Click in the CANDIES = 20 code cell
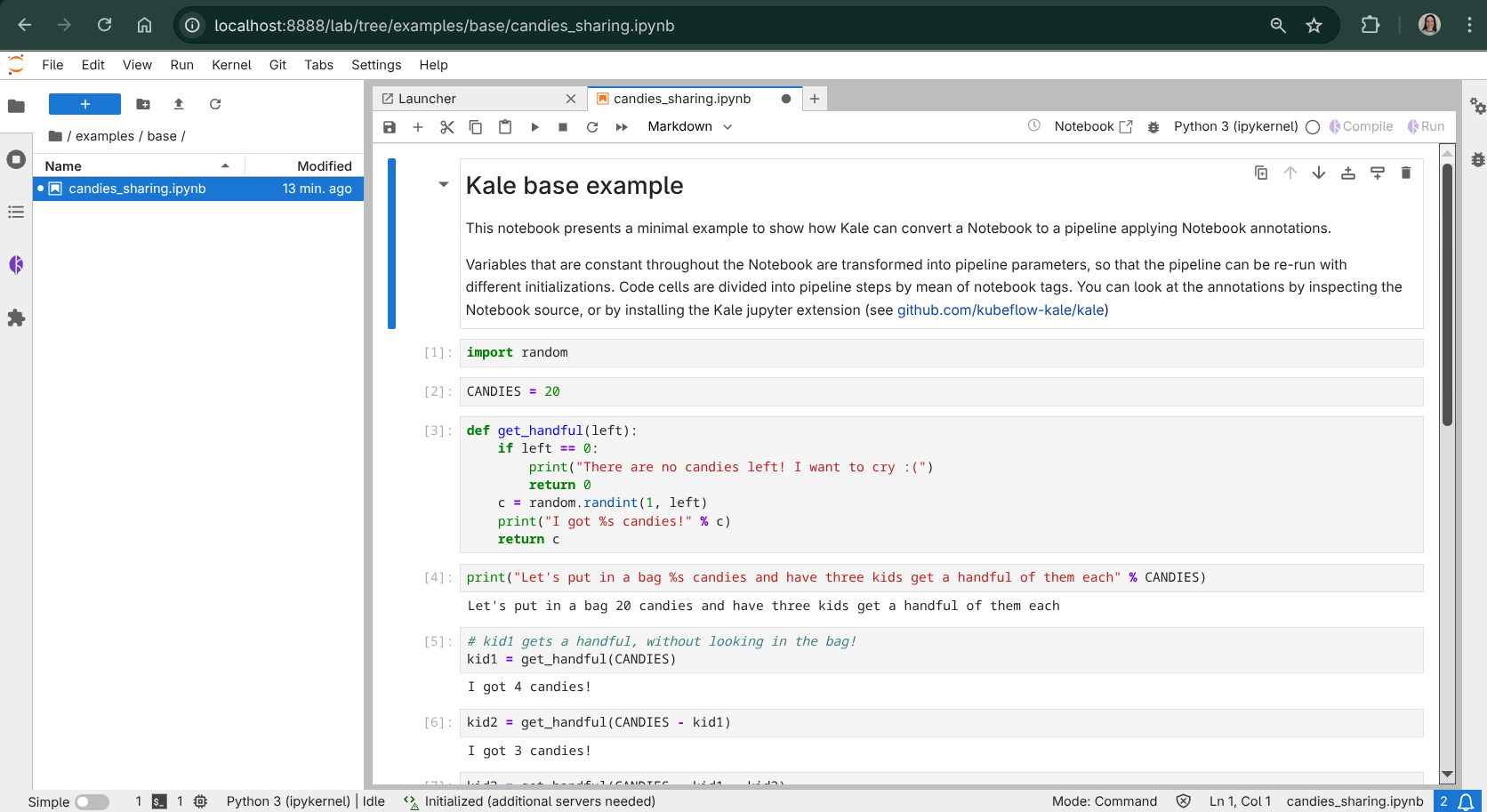 (x=941, y=391)
